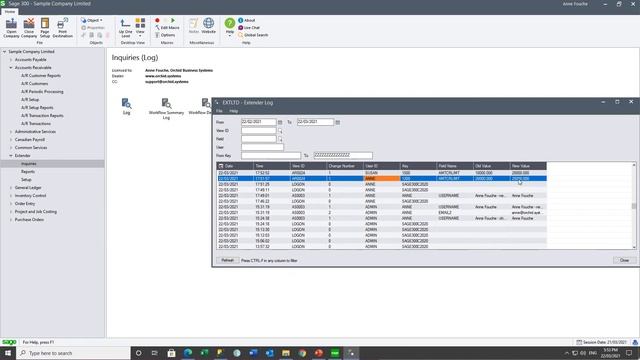The width and height of the screenshot is (640, 360).
Task: Click the grid selector icon beside Date header
Action: point(221,166)
